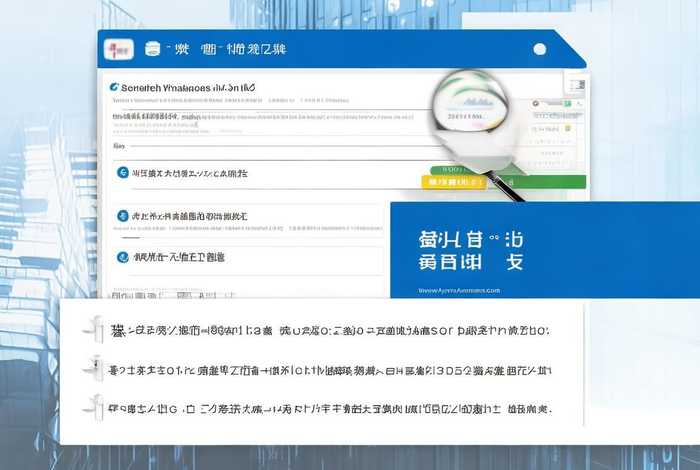Click the small green square in right sidebar

567,104
